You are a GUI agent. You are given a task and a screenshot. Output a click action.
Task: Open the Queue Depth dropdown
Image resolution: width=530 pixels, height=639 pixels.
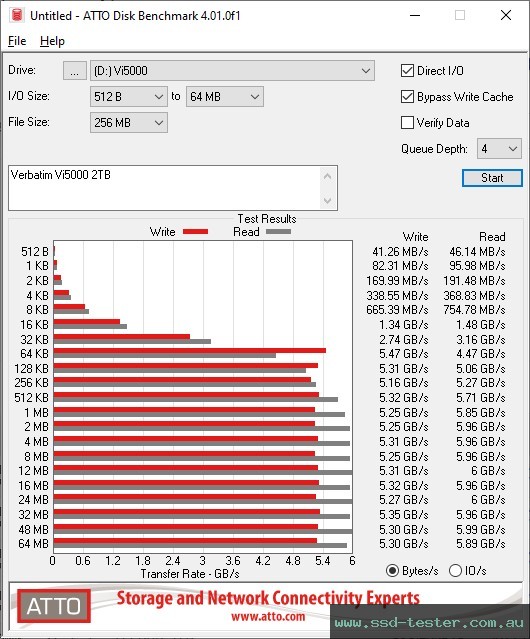[x=499, y=149]
